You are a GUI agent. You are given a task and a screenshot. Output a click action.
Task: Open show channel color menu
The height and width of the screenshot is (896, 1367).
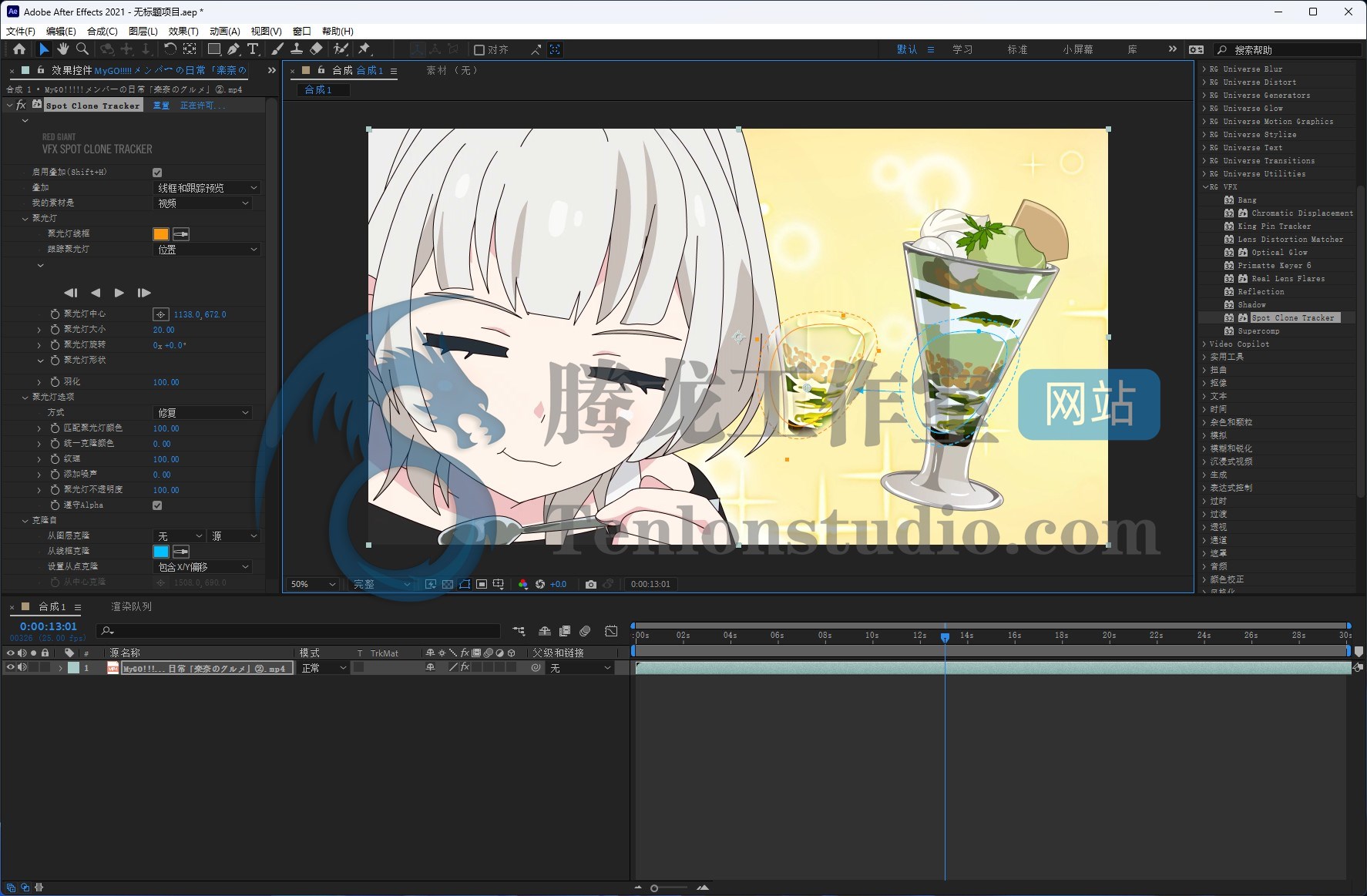523,584
